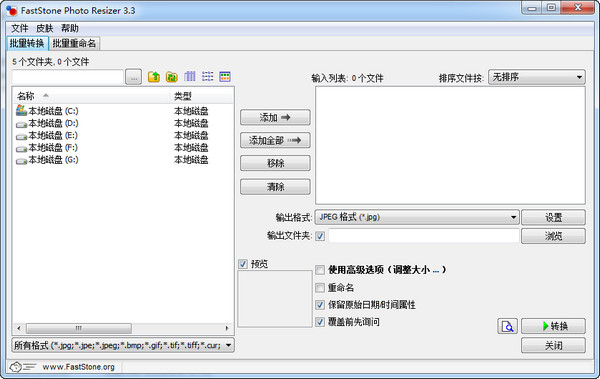Click the path browse ellipsis button

tap(134, 77)
